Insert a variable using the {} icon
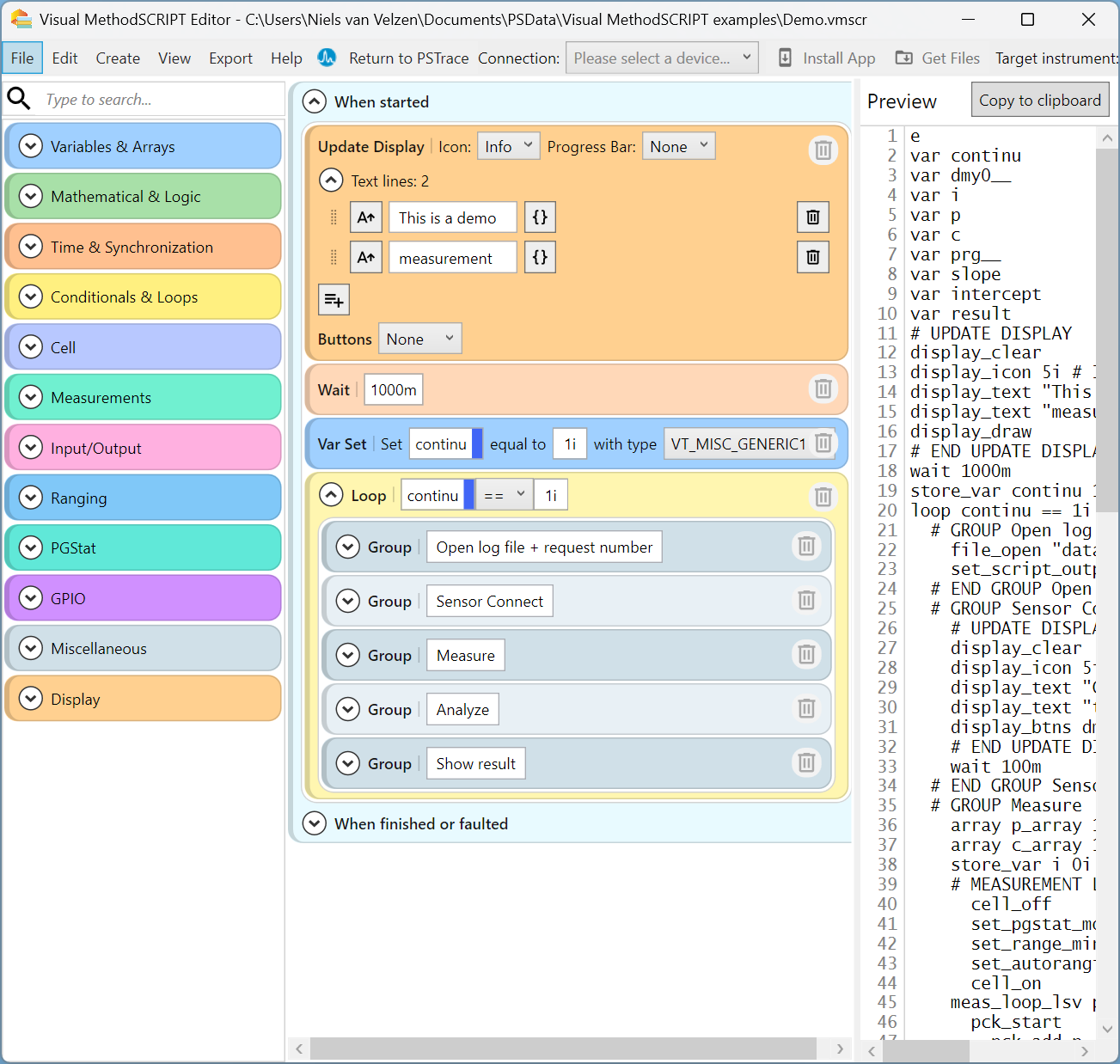The image size is (1120, 1064). point(540,217)
